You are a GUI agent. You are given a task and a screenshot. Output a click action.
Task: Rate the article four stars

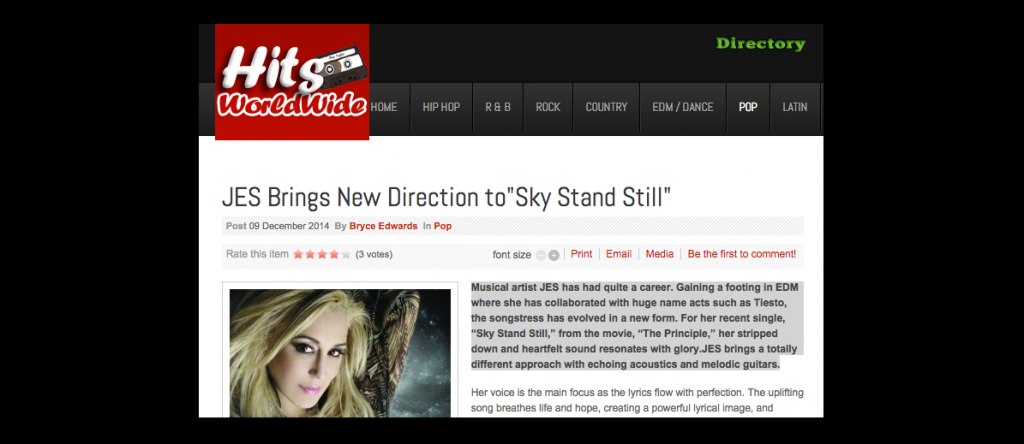click(x=334, y=255)
